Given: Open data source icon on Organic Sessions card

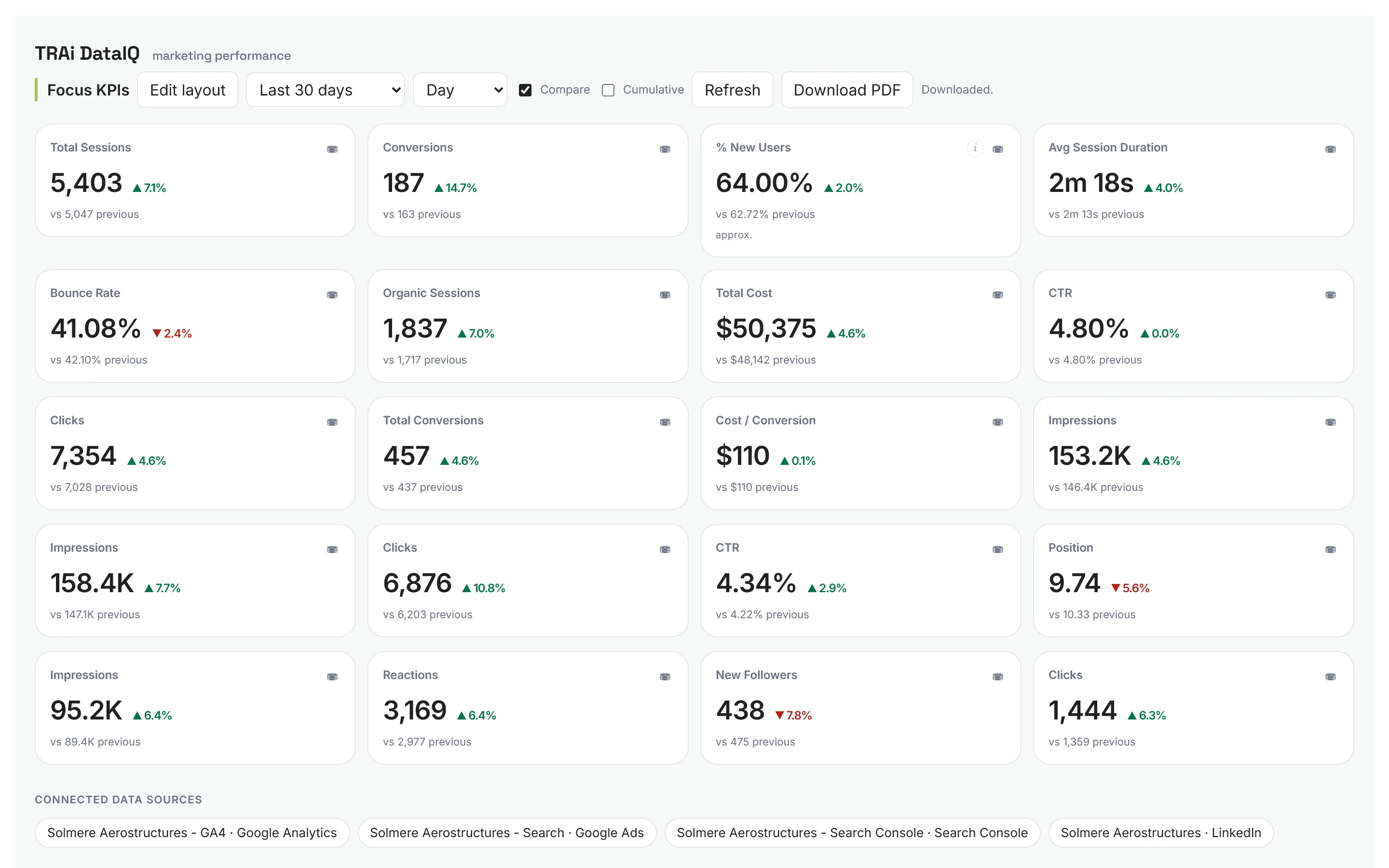Looking at the screenshot, I should pos(665,295).
